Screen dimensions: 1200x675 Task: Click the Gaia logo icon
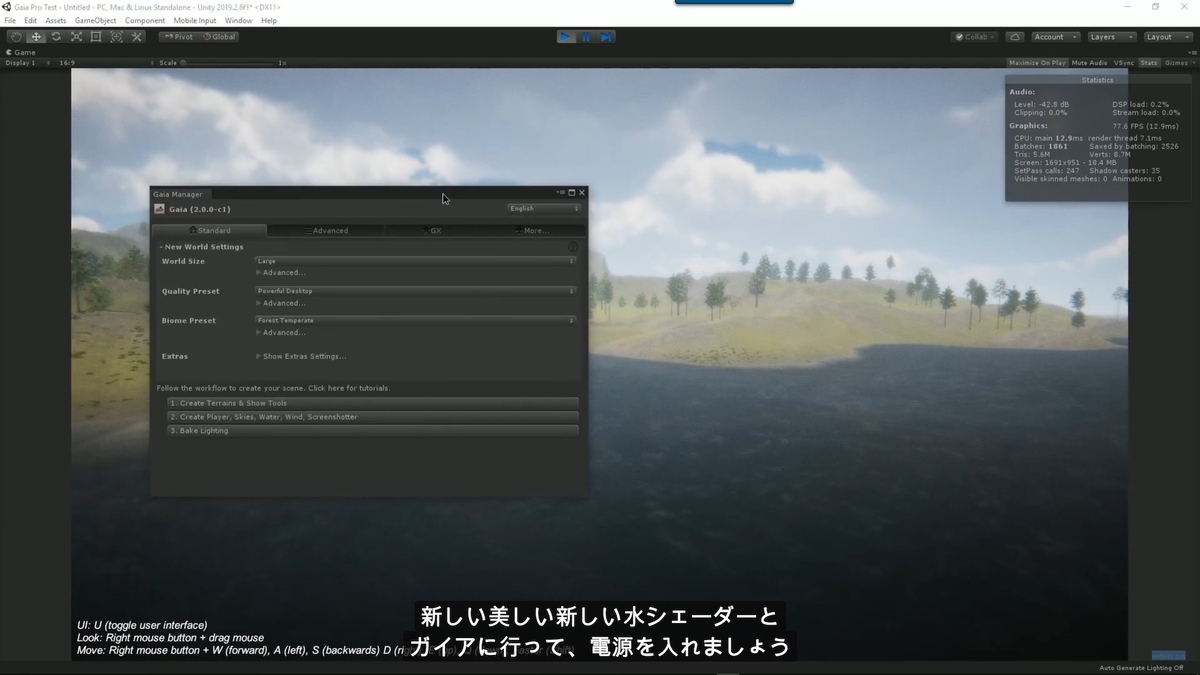[159, 209]
